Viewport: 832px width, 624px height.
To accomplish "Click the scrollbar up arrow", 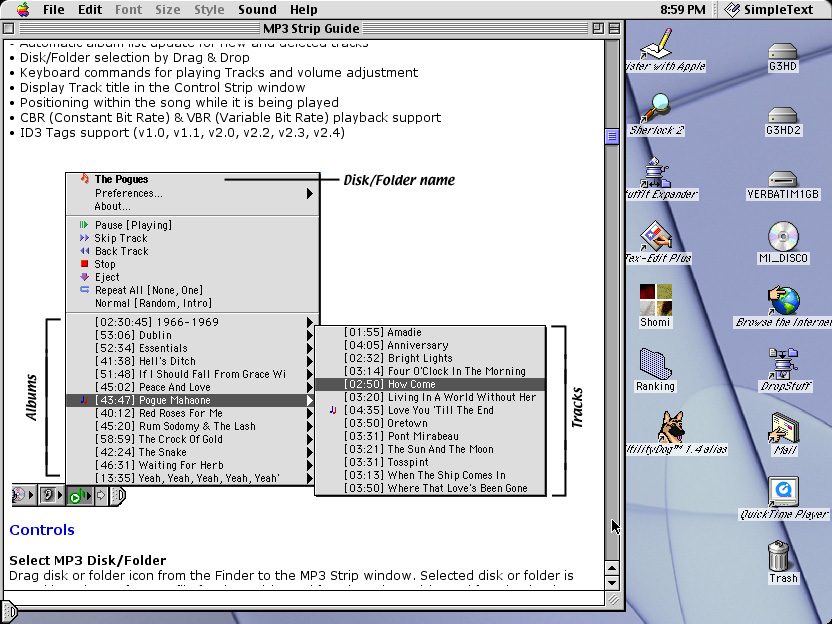I will [x=611, y=568].
